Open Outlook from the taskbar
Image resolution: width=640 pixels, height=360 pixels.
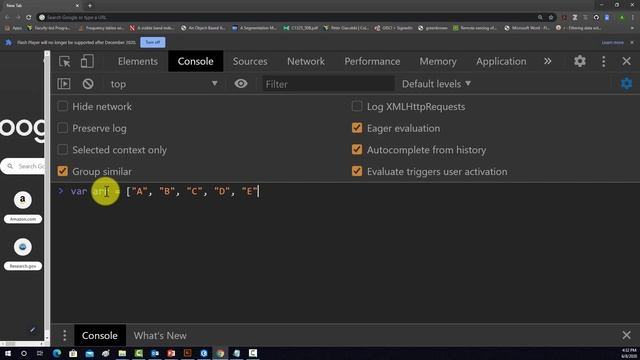click(155, 353)
